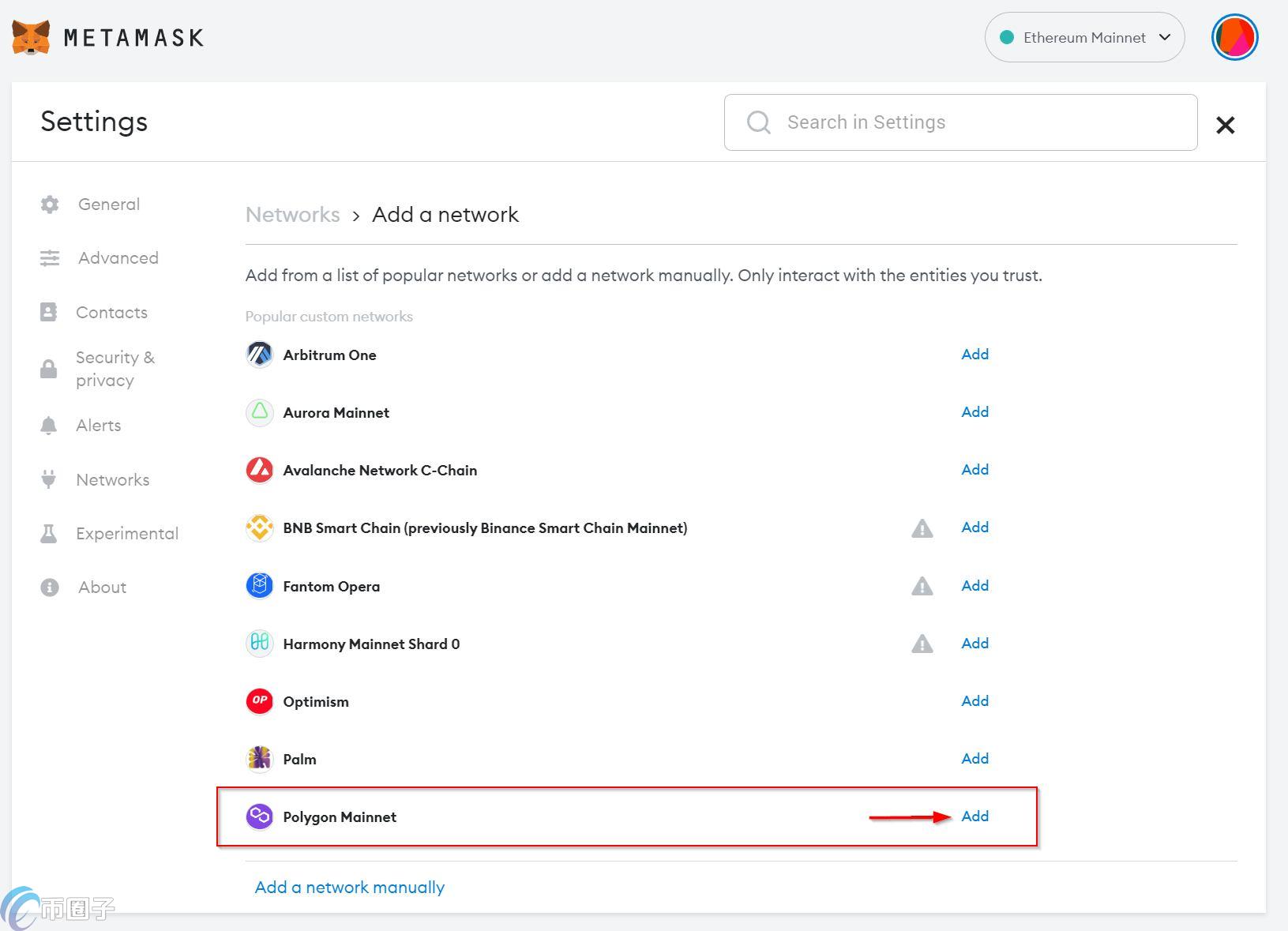Click the Palm network logo
This screenshot has width=1288, height=931.
(x=259, y=759)
